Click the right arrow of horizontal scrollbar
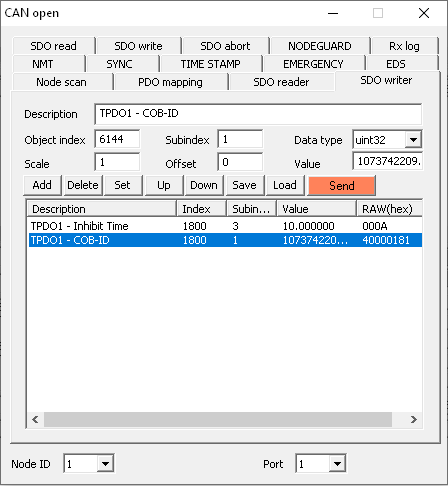Image resolution: width=448 pixels, height=486 pixels. (414, 419)
